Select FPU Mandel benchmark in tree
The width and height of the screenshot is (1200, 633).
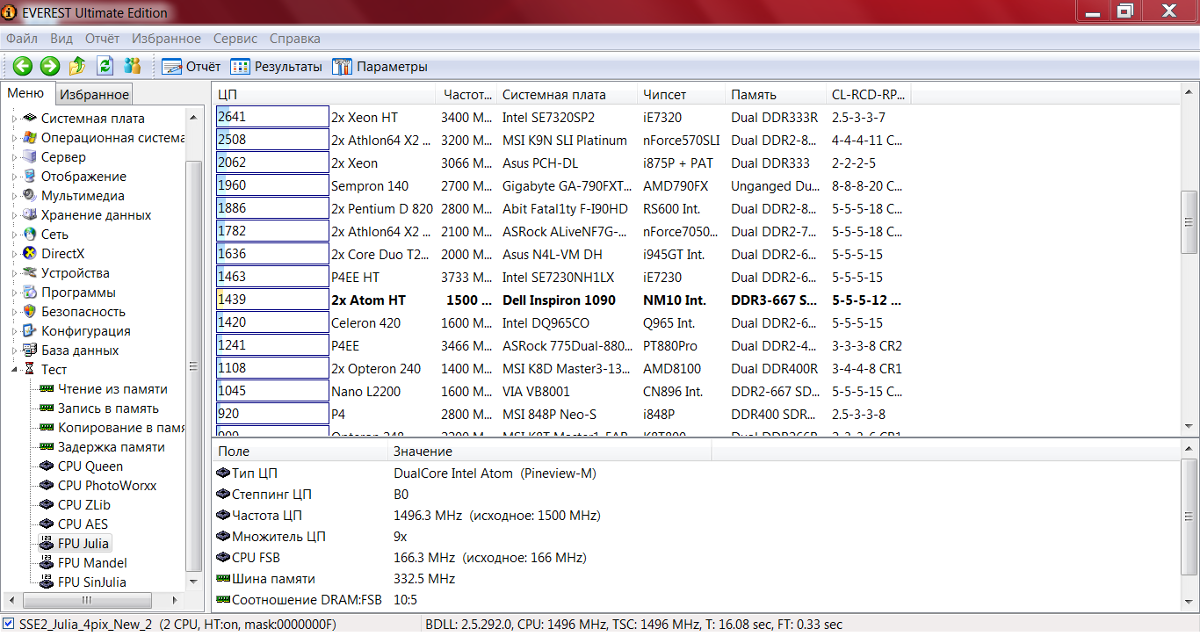coord(93,563)
